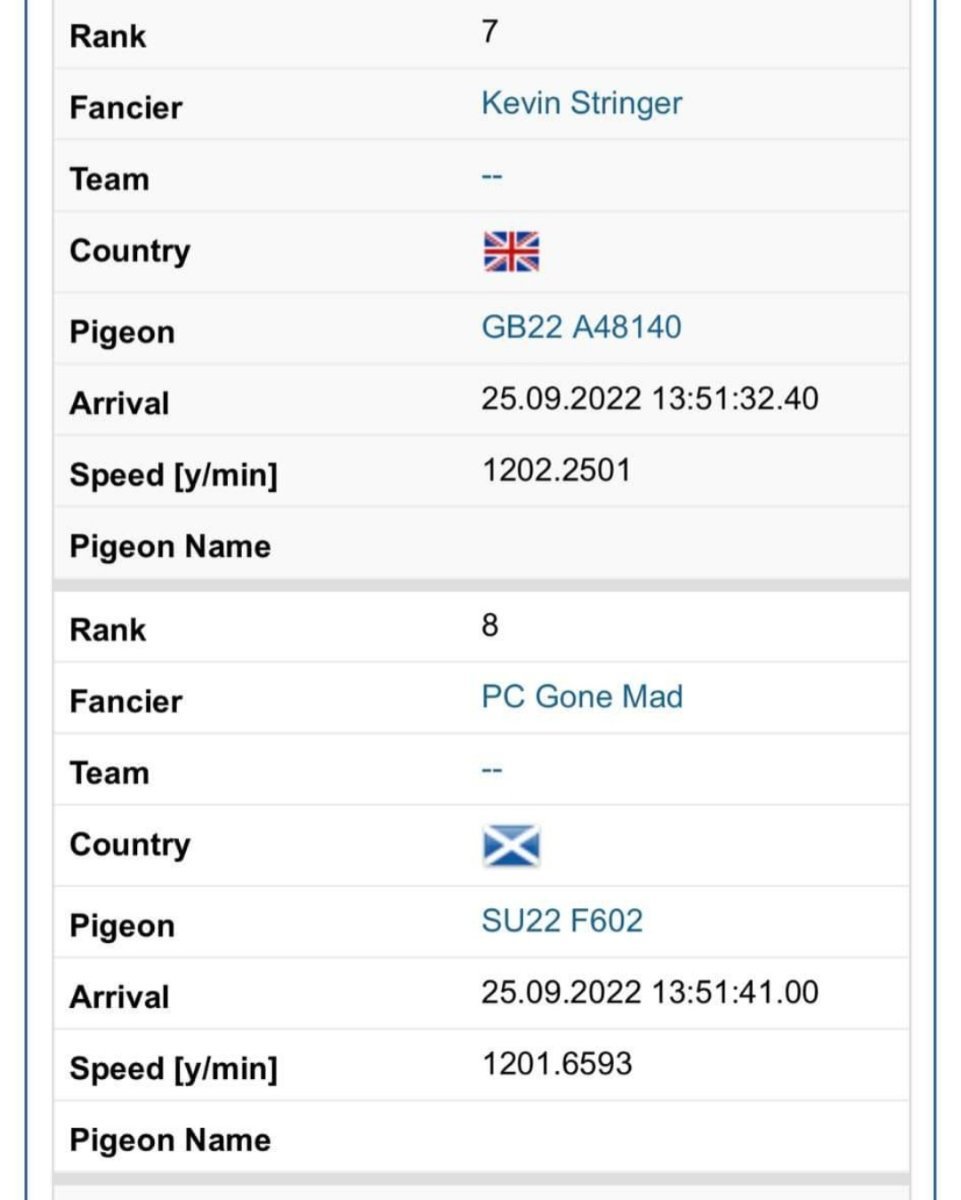Image resolution: width=961 pixels, height=1200 pixels.
Task: Open pigeon GB22 A48140 link
Action: click(x=581, y=327)
